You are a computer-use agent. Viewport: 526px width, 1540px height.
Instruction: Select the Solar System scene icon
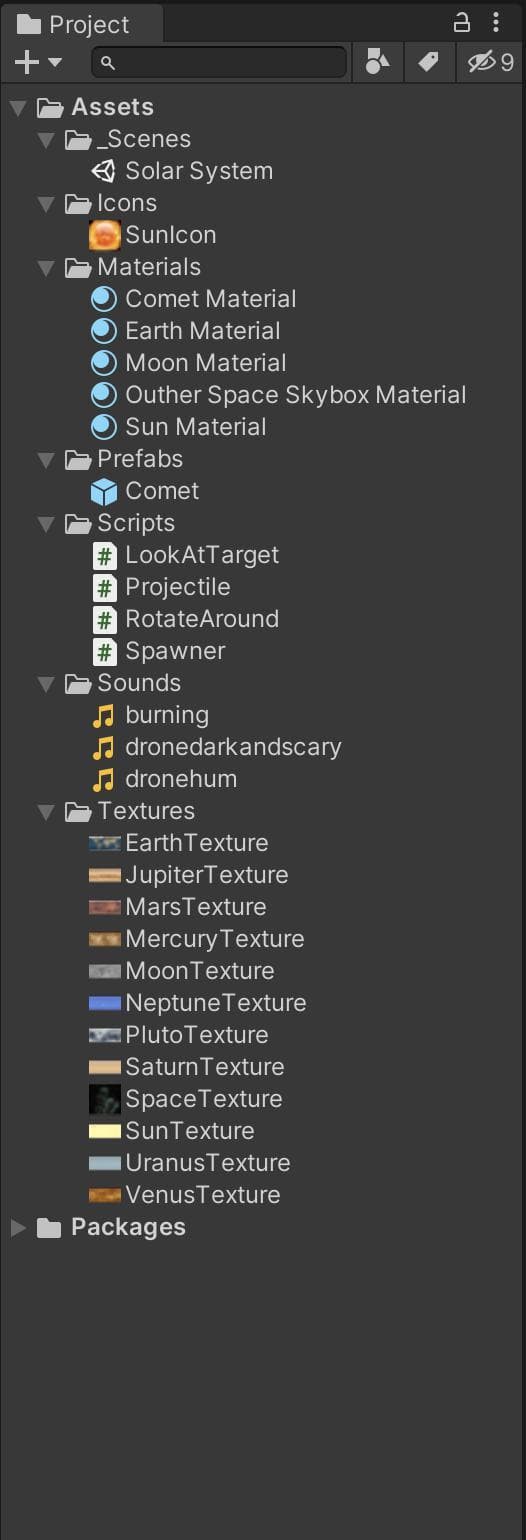[x=104, y=171]
